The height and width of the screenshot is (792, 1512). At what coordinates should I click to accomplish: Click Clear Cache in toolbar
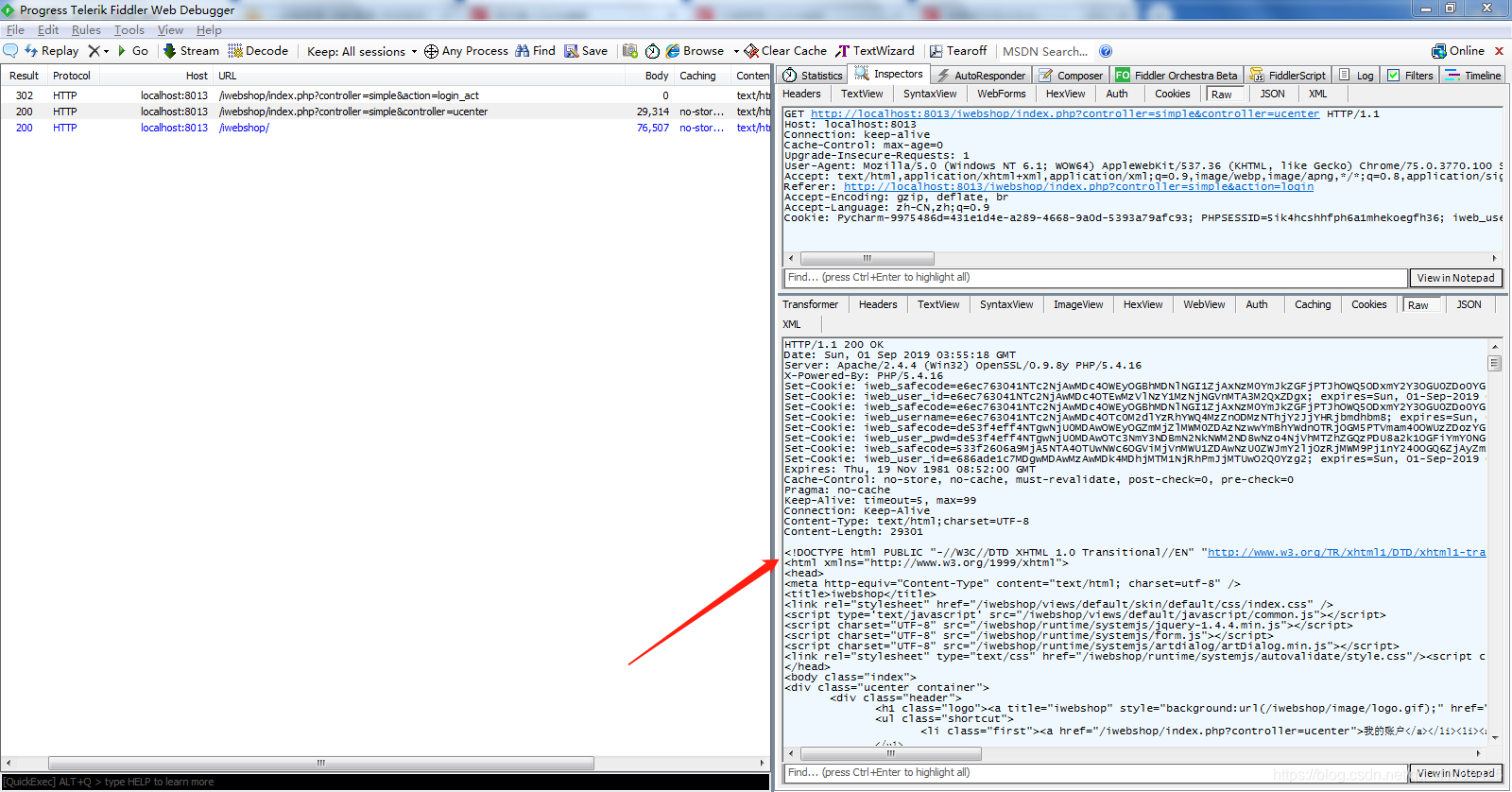click(785, 51)
